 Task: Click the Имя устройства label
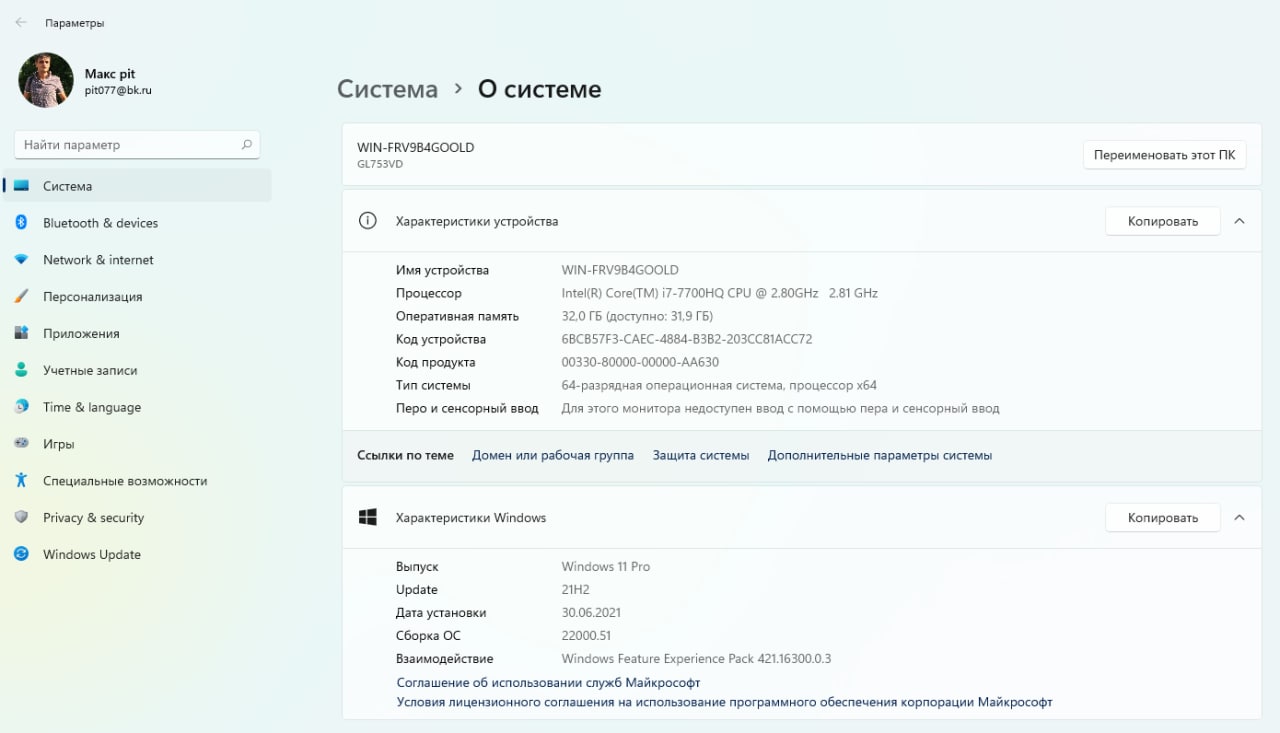442,270
